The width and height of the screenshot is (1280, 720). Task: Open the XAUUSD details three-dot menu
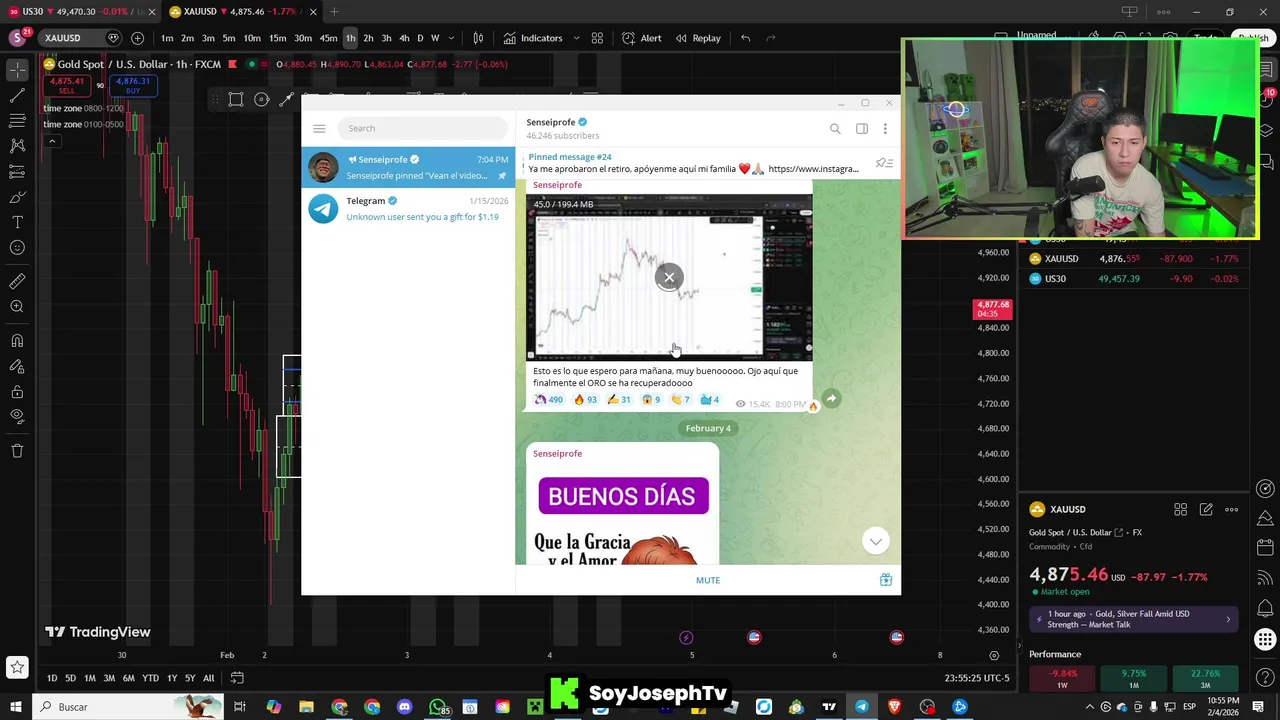1231,509
